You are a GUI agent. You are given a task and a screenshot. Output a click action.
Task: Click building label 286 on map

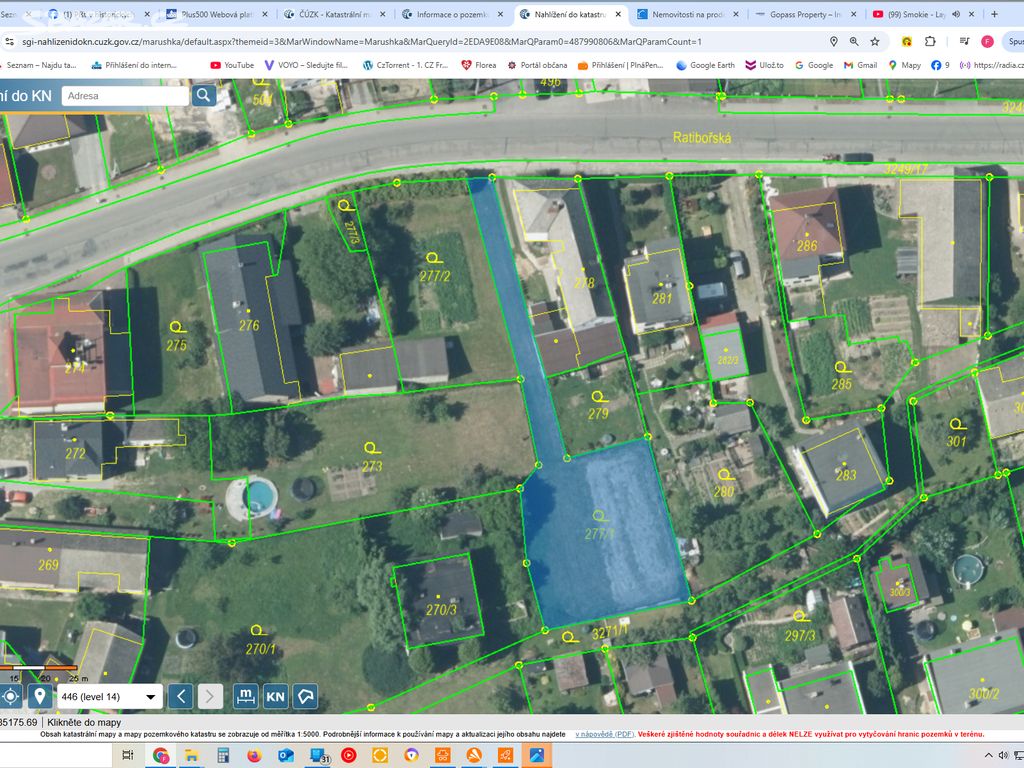tap(807, 246)
